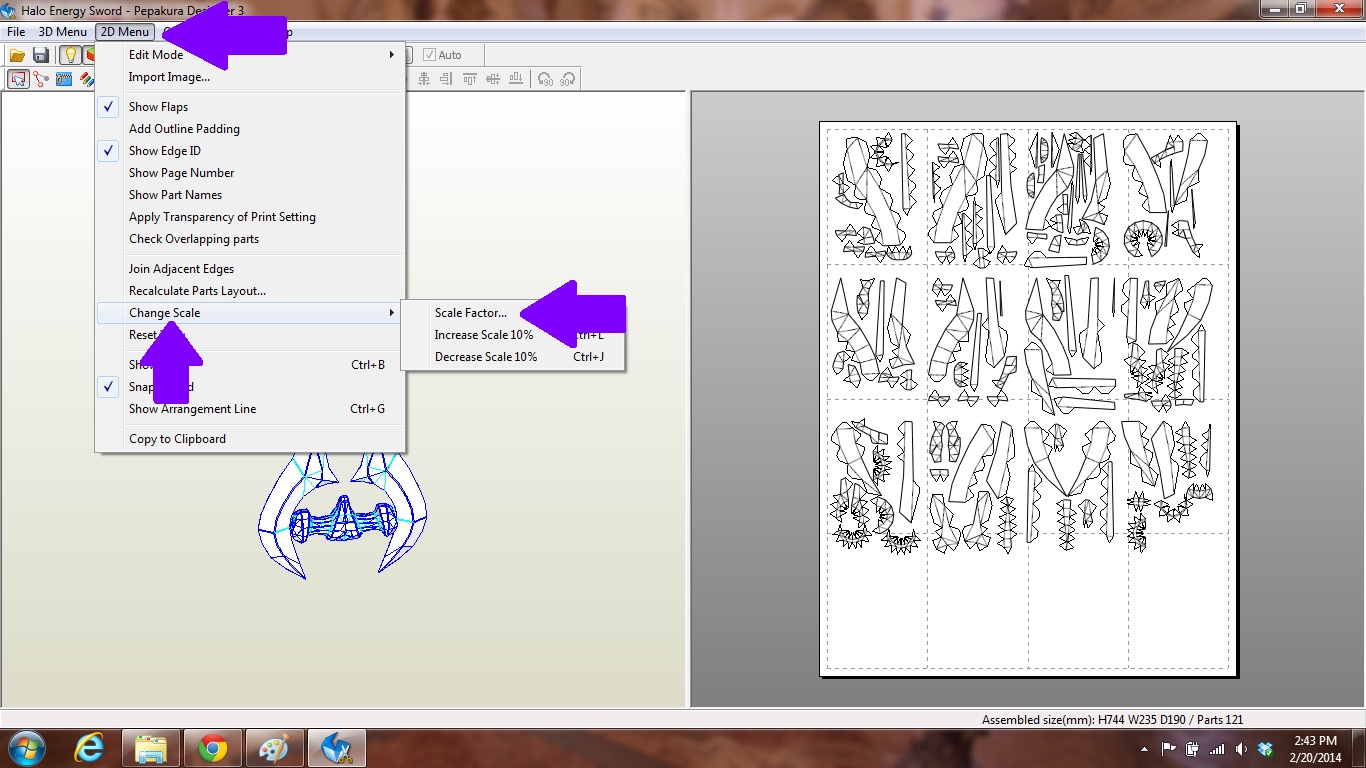1366x768 pixels.
Task: Toggle the checked Snap menu entry
Action: (x=250, y=387)
